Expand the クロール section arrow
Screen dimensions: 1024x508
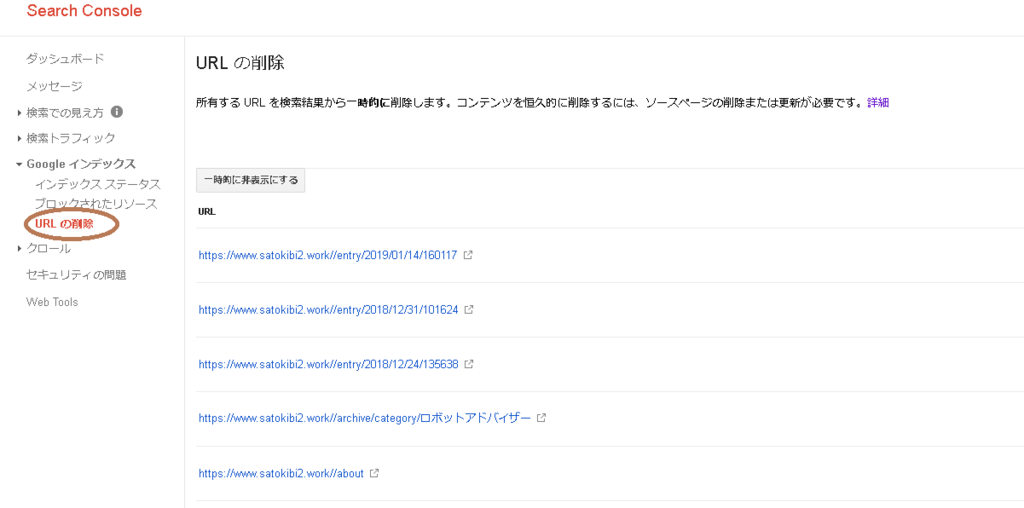tap(20, 249)
